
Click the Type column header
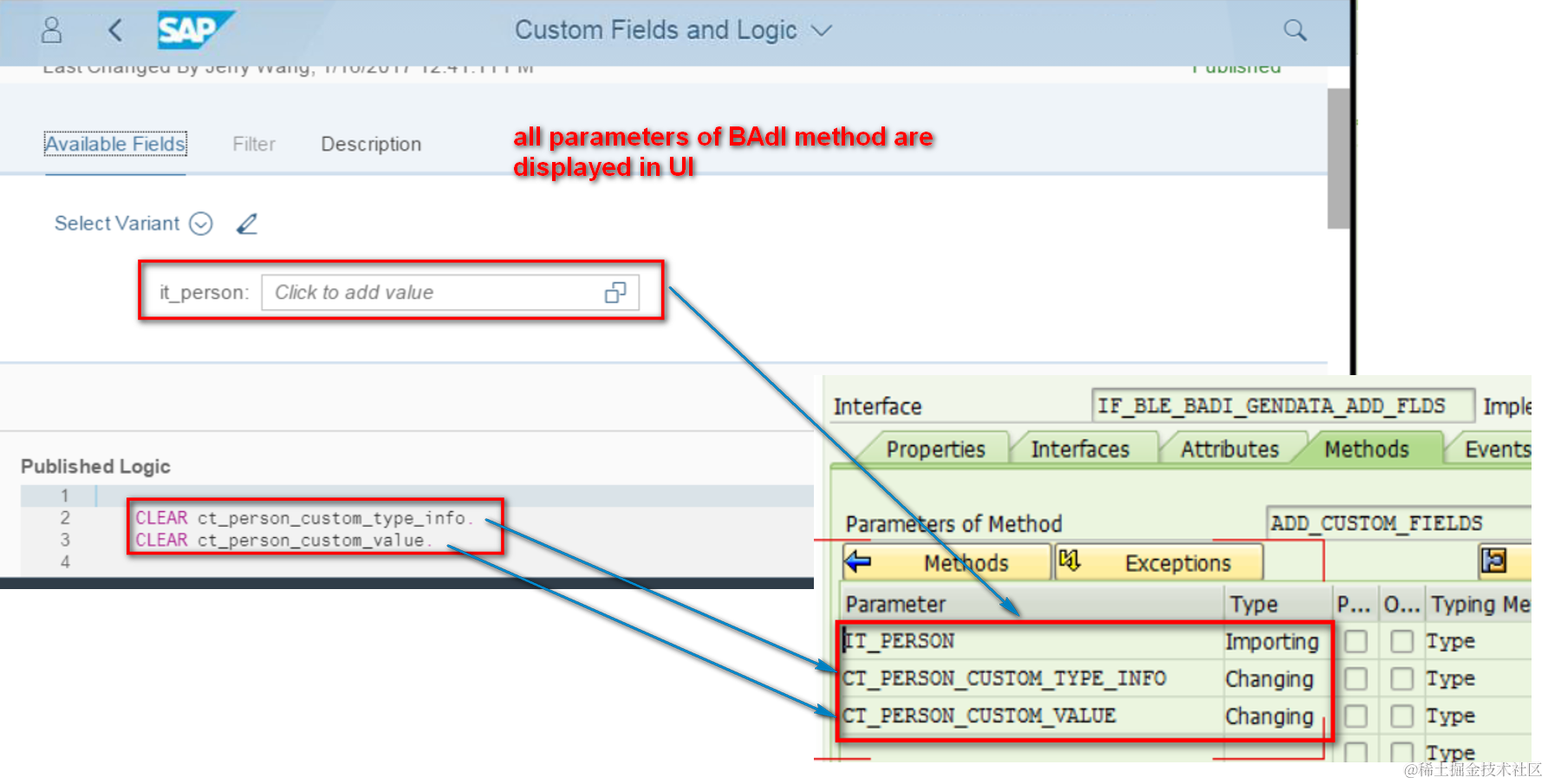(x=1278, y=604)
